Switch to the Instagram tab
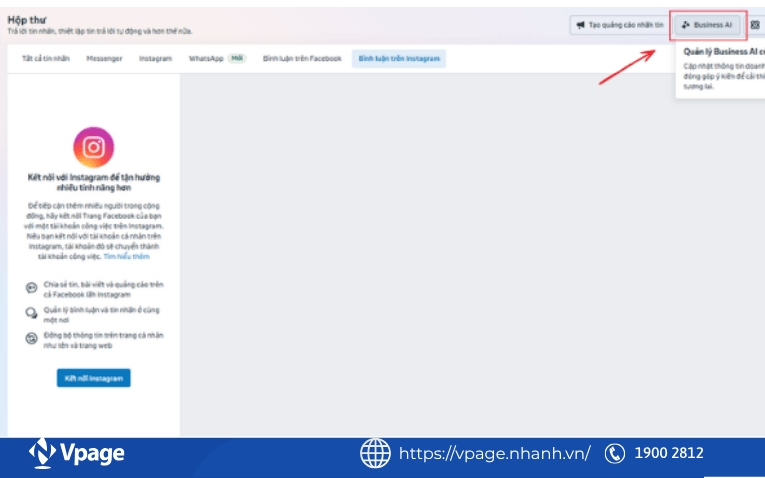Image resolution: width=765 pixels, height=478 pixels. (156, 59)
